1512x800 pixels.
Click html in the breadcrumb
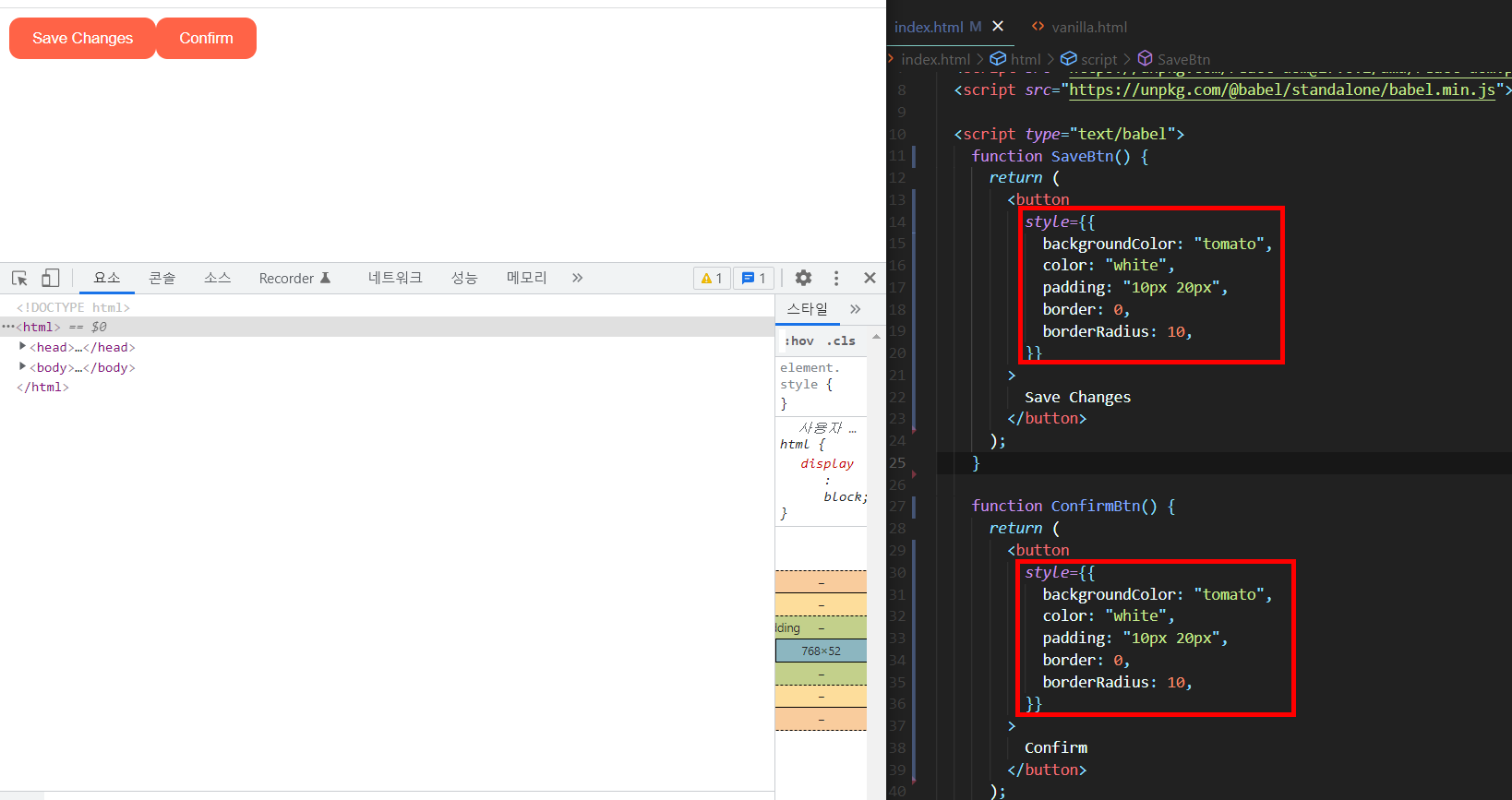(1026, 59)
